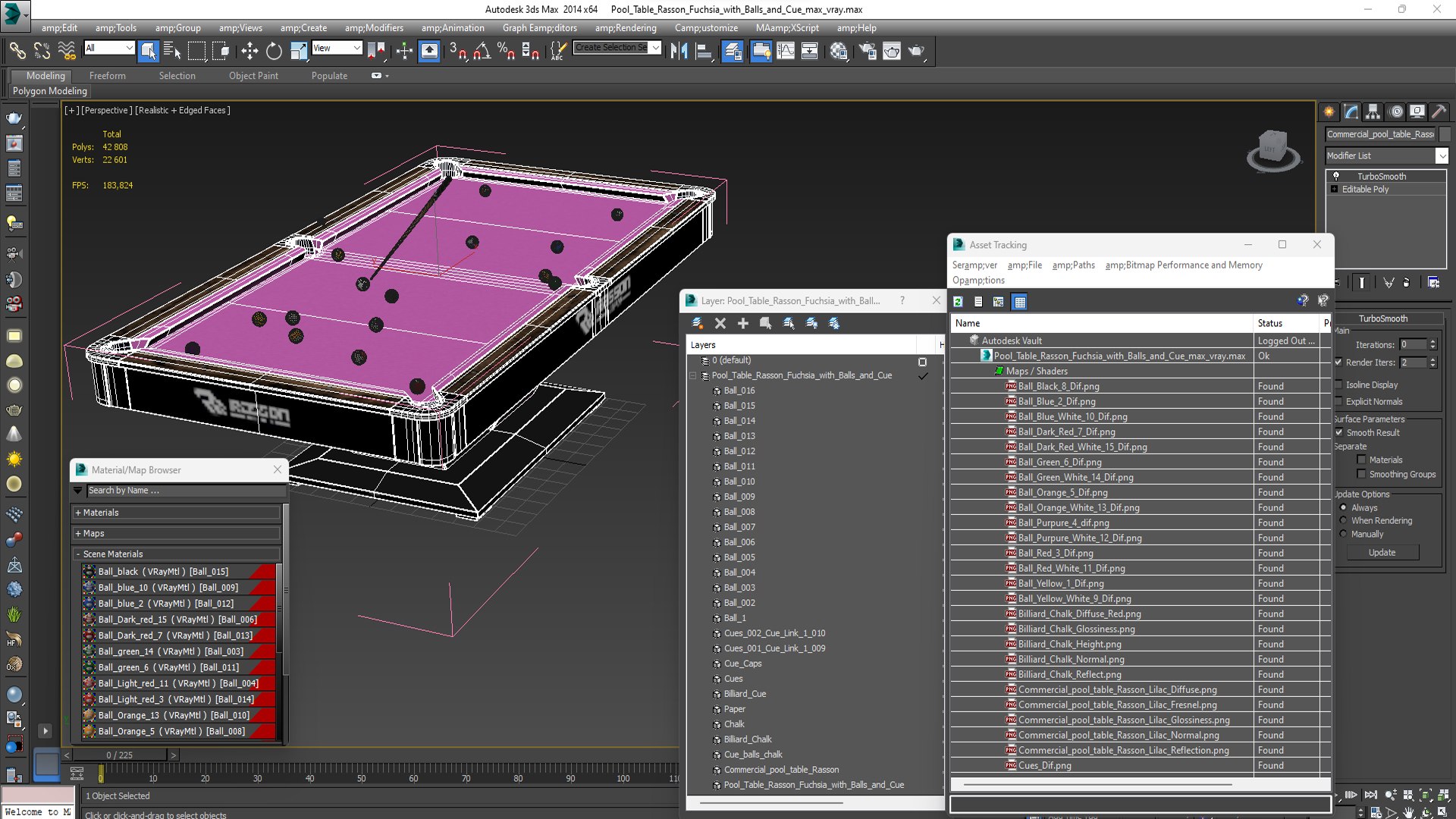
Task: Click Iterations spinner up arrow
Action: click(1432, 341)
